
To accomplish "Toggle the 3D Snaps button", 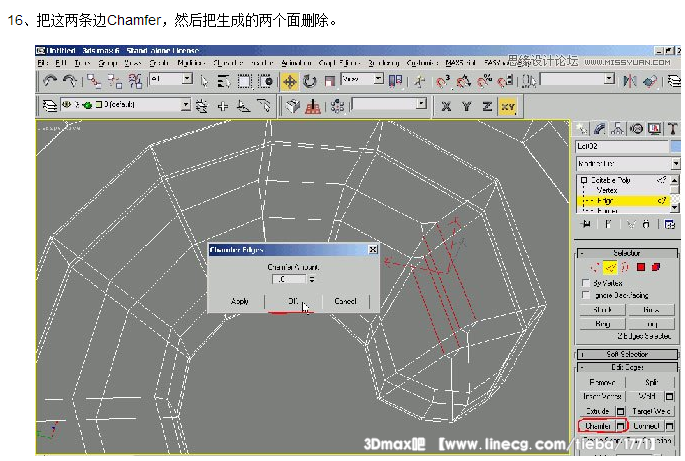I will coord(443,81).
